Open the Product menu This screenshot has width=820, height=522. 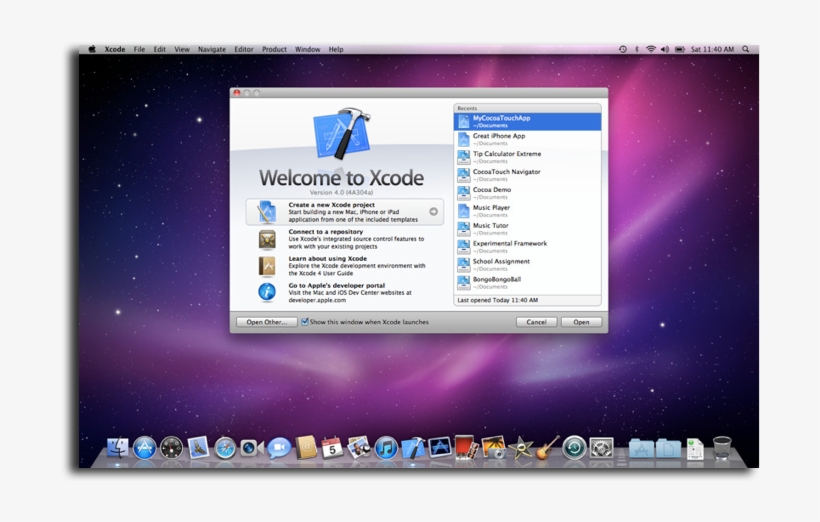click(x=274, y=49)
